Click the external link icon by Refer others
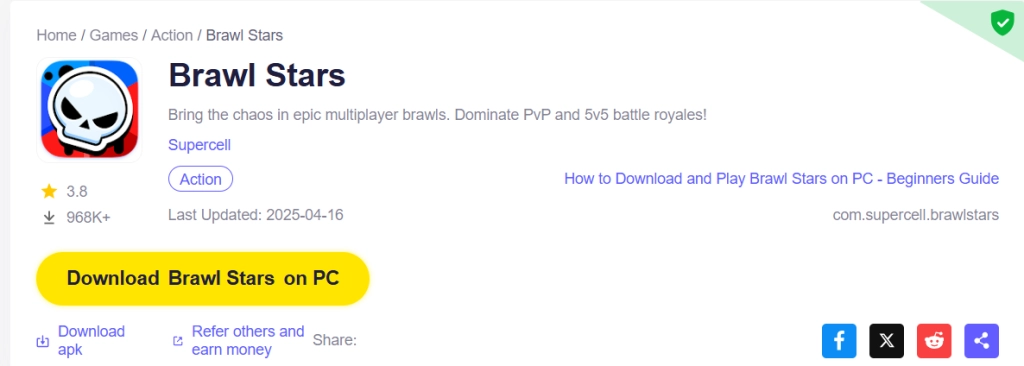The image size is (1024, 366). 178,341
